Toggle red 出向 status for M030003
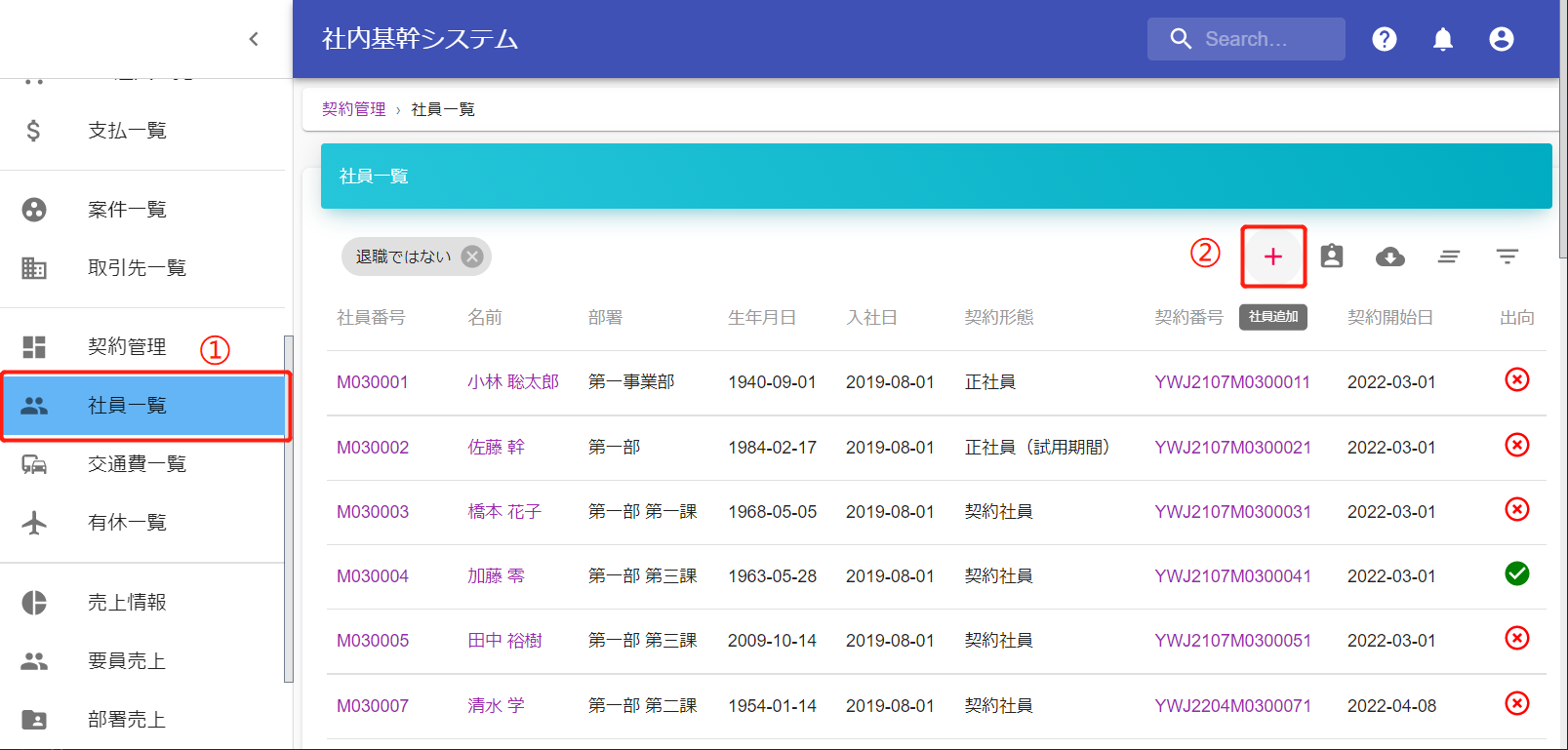The width and height of the screenshot is (1568, 750). tap(1516, 509)
